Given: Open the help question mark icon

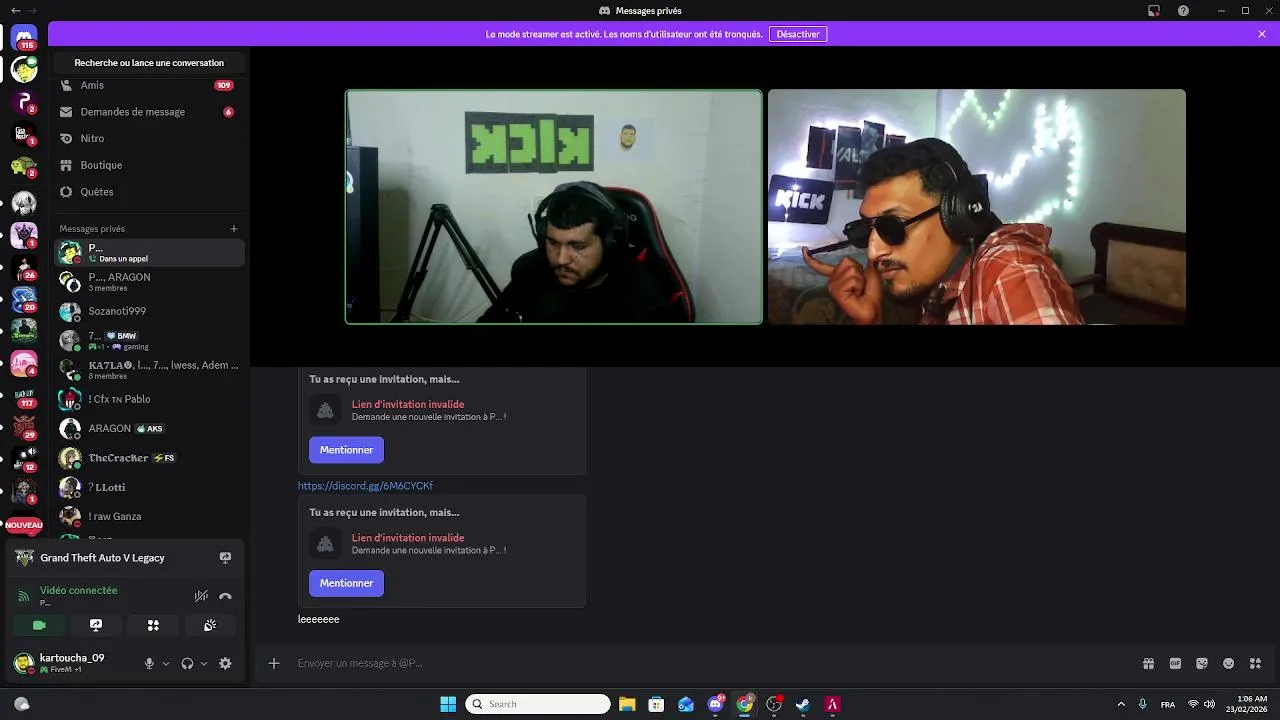Looking at the screenshot, I should coord(1184,11).
